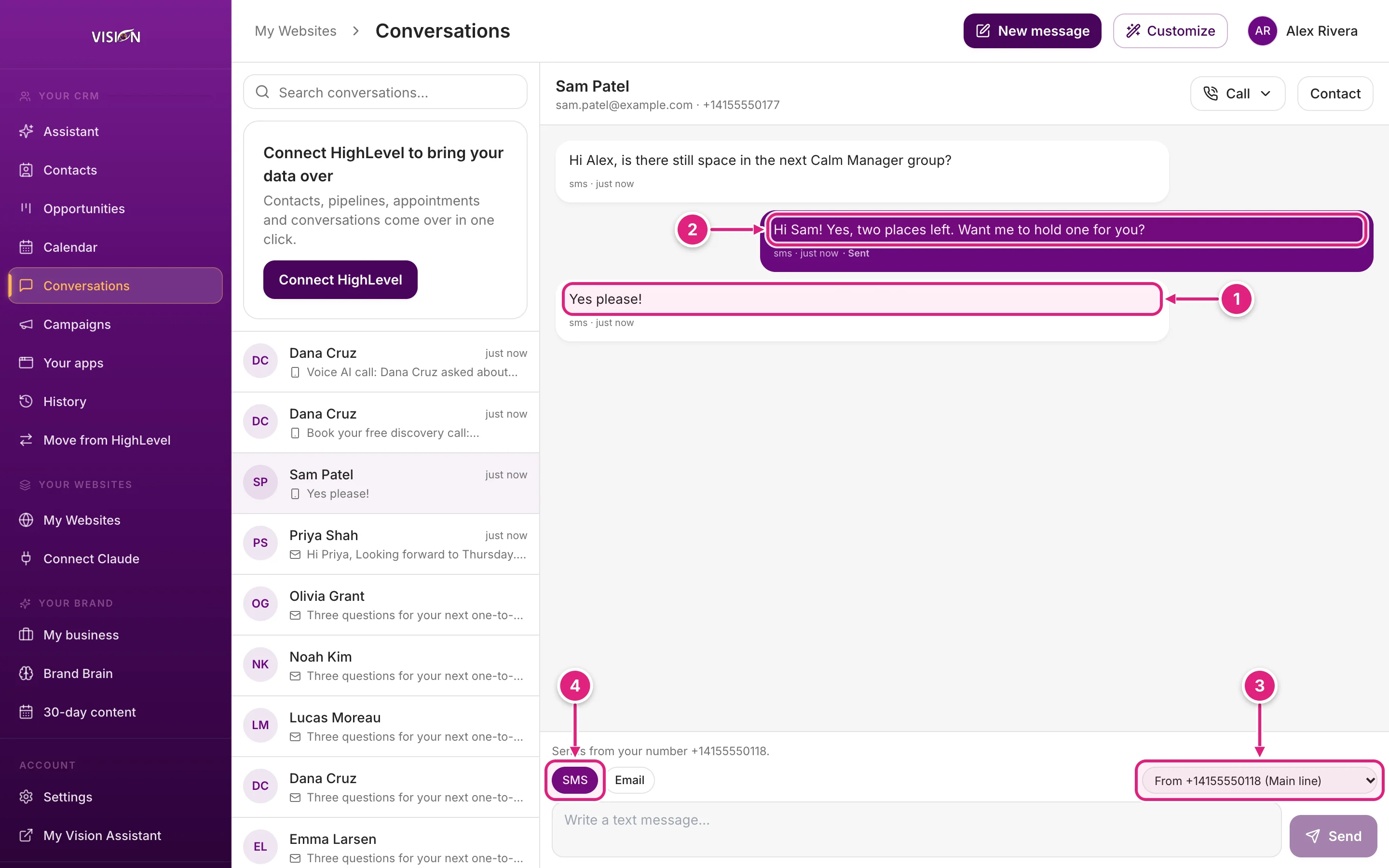Image resolution: width=1389 pixels, height=868 pixels.
Task: Switch the composer to Email
Action: tap(629, 780)
